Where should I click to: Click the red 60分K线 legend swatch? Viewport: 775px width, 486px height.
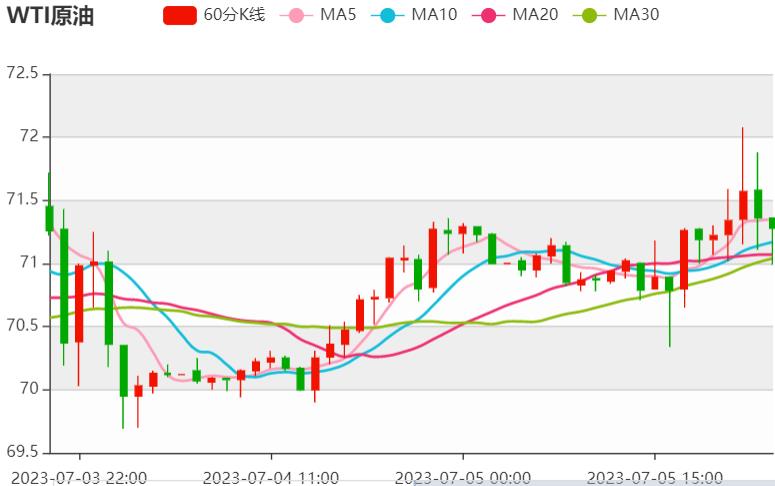pyautogui.click(x=179, y=15)
